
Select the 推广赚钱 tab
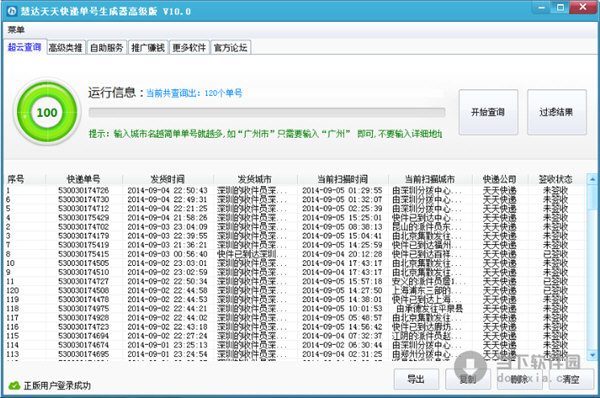pos(148,48)
